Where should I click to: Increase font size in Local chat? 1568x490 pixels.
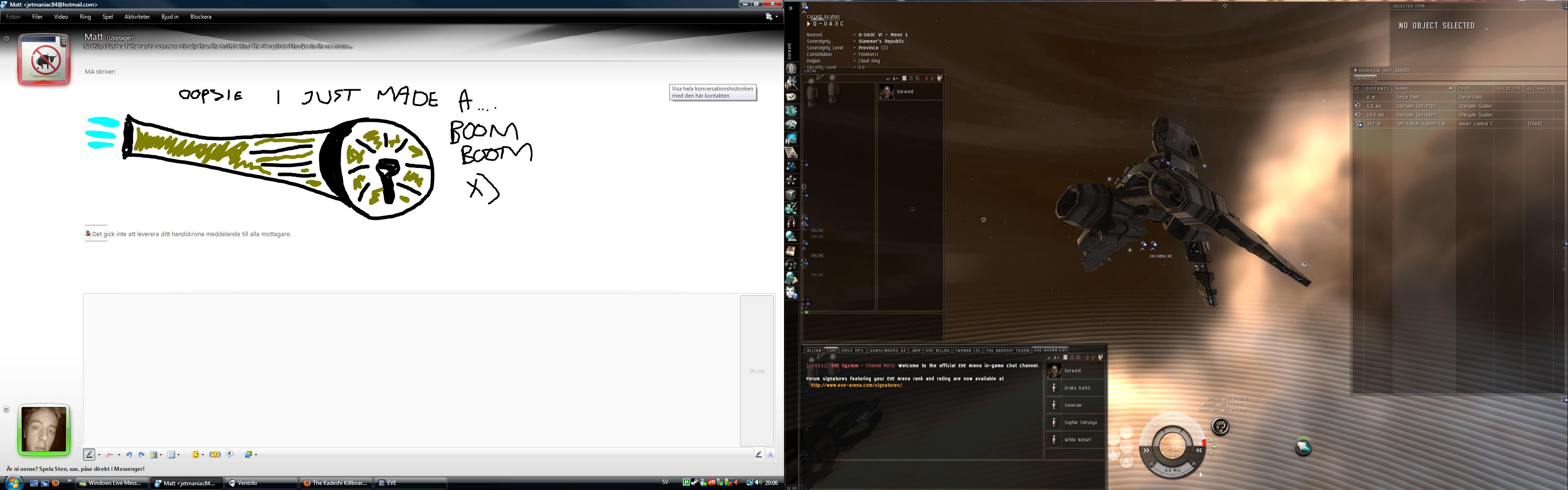click(x=896, y=78)
